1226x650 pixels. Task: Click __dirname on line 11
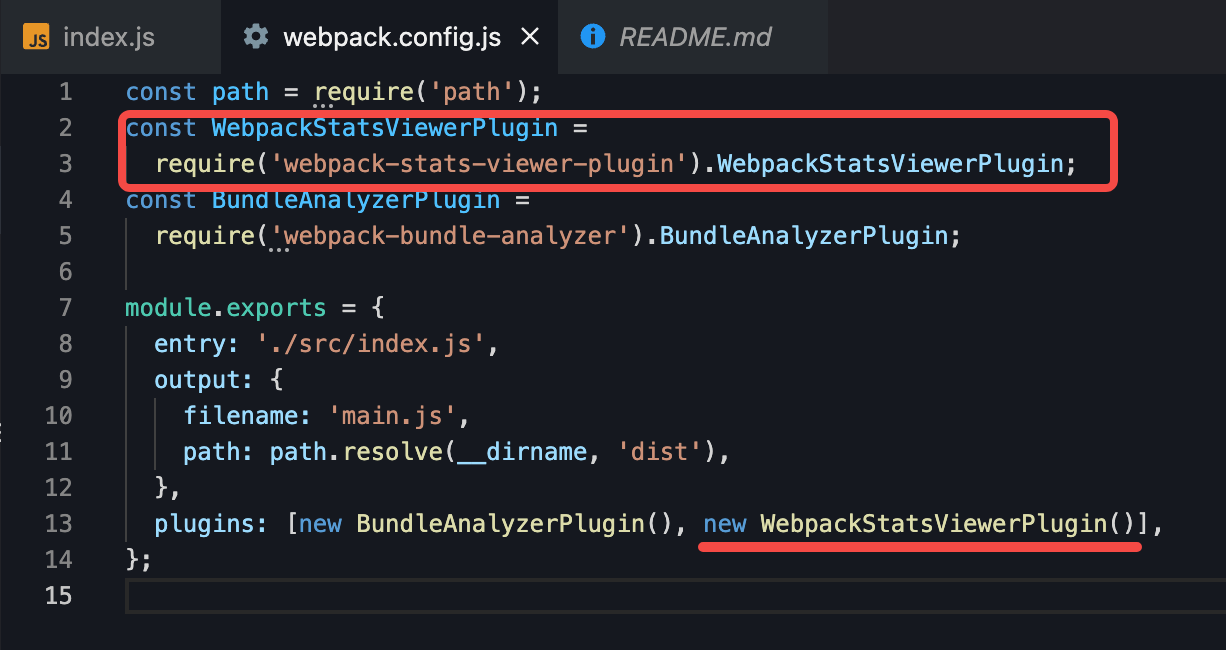pos(522,452)
